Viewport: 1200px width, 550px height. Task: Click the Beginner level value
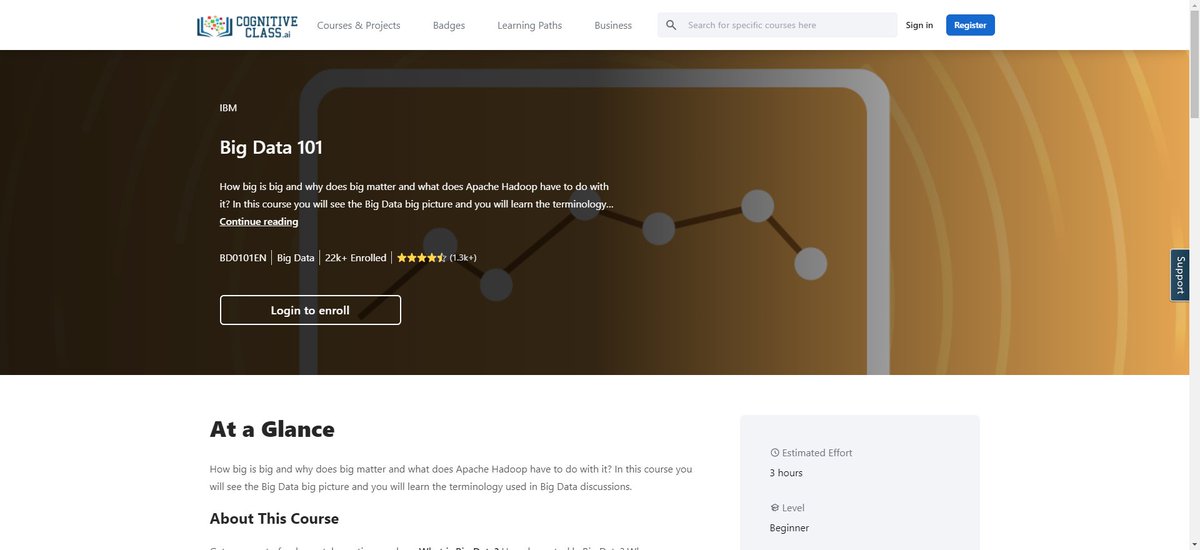pyautogui.click(x=789, y=528)
